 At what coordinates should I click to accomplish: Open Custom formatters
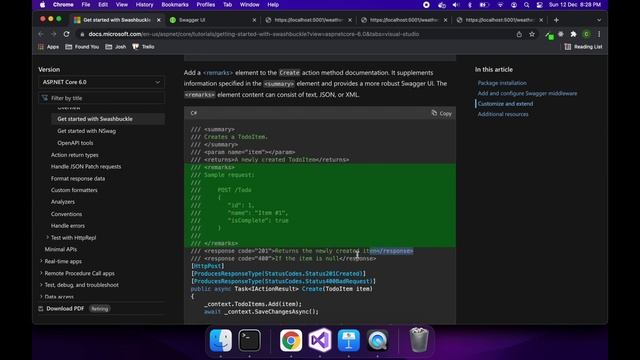coord(74,190)
